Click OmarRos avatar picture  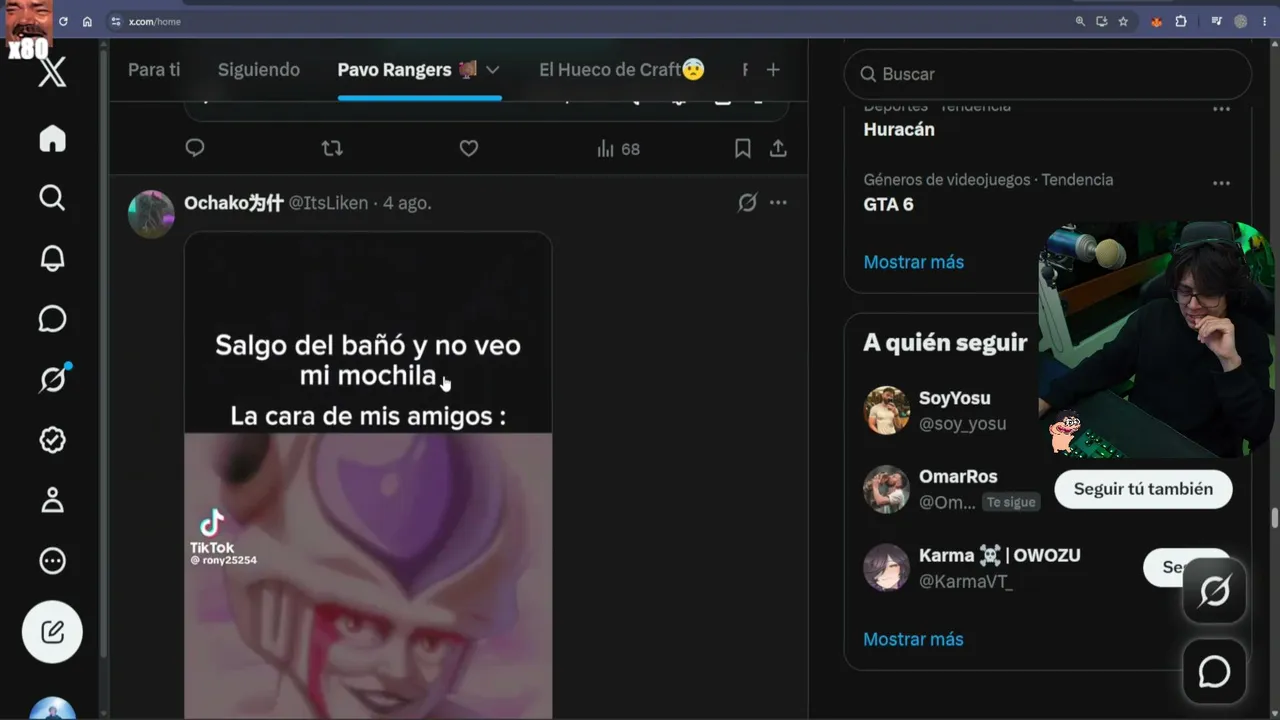pyautogui.click(x=887, y=489)
